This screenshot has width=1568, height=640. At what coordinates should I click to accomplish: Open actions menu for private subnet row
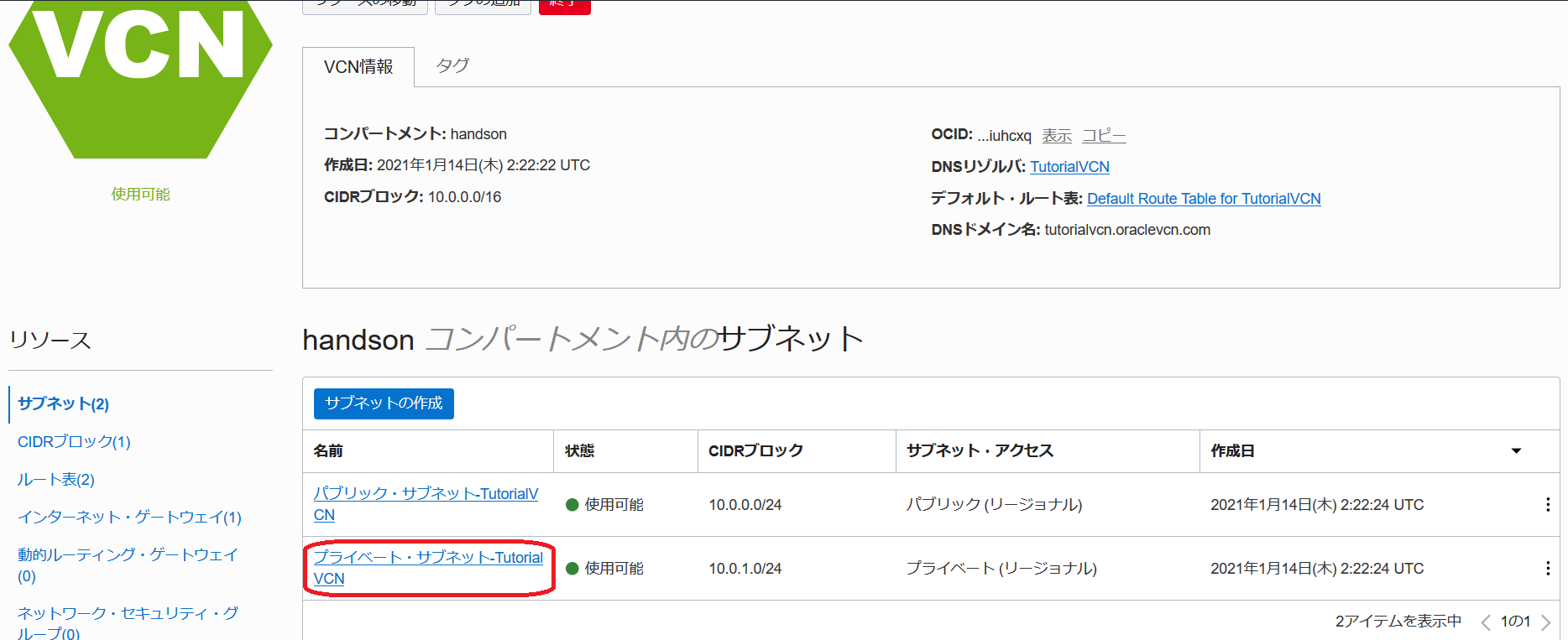pyautogui.click(x=1547, y=568)
